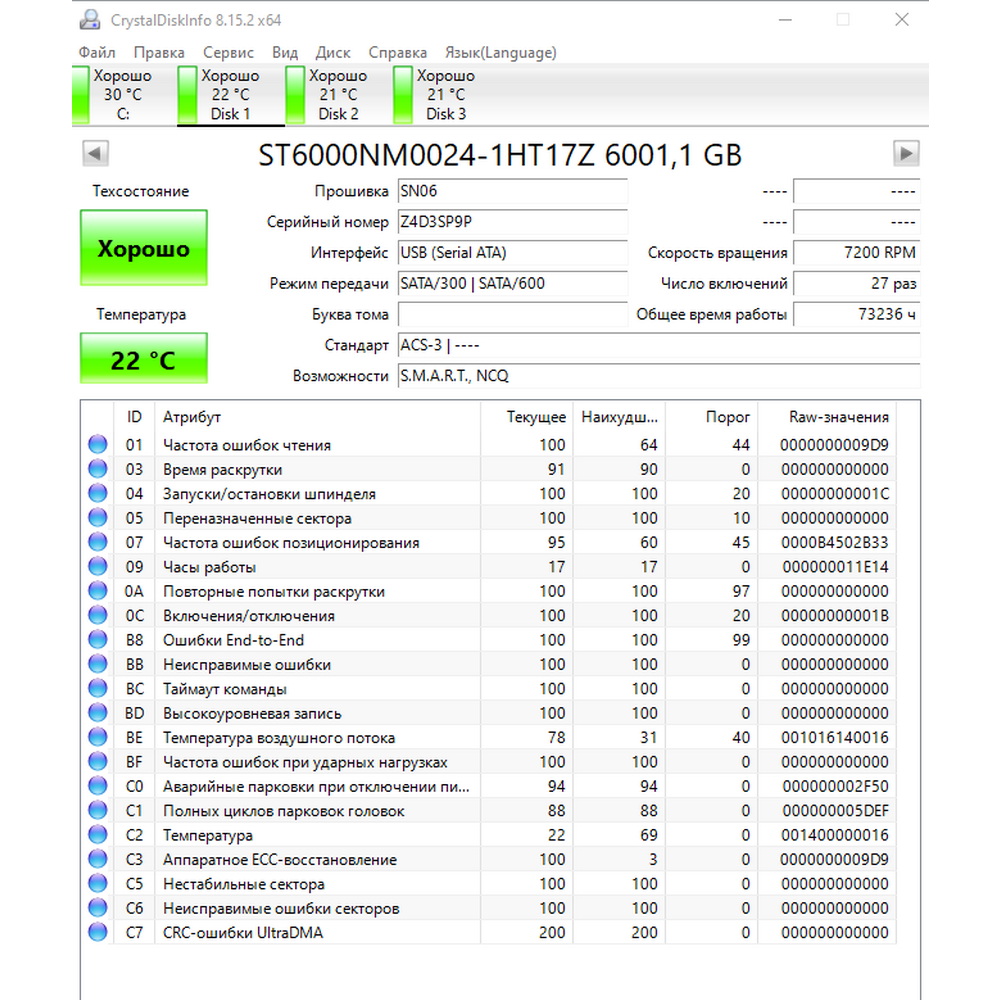Go to next disk with right arrow

[906, 153]
